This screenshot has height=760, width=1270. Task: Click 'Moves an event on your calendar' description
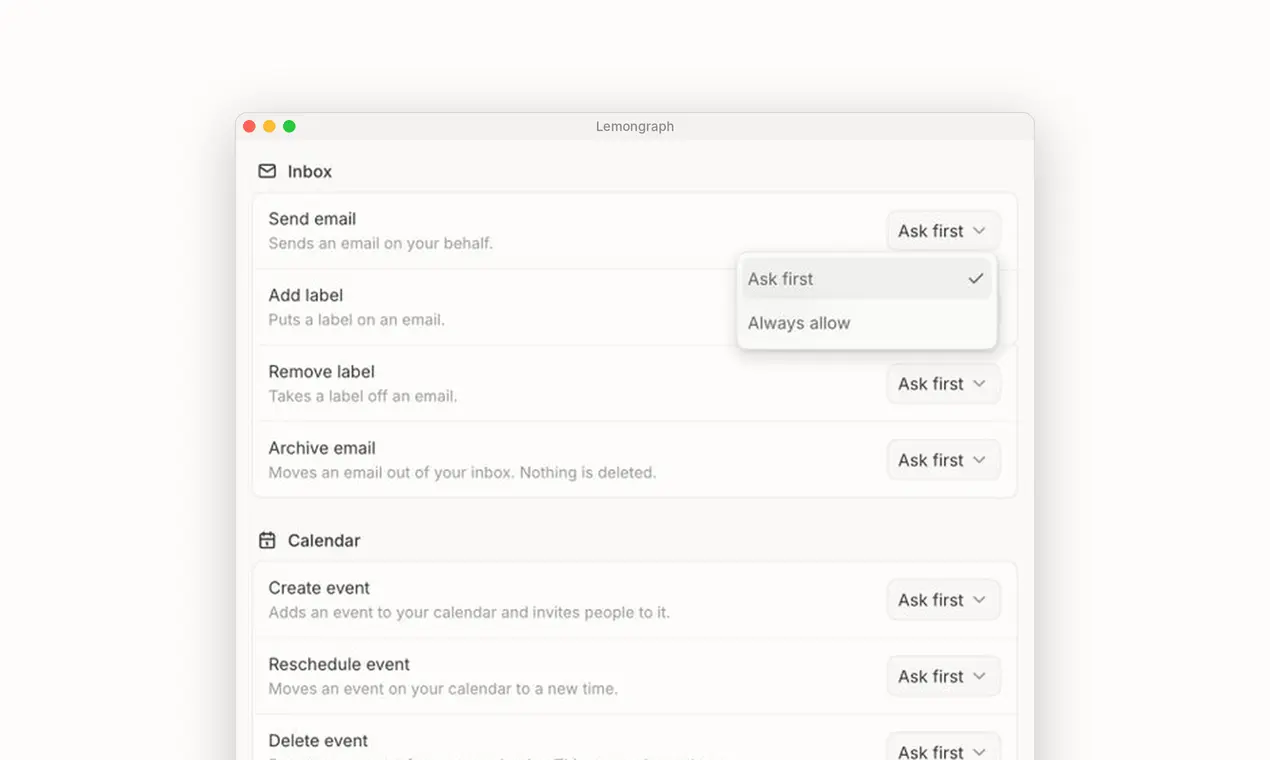[443, 689]
